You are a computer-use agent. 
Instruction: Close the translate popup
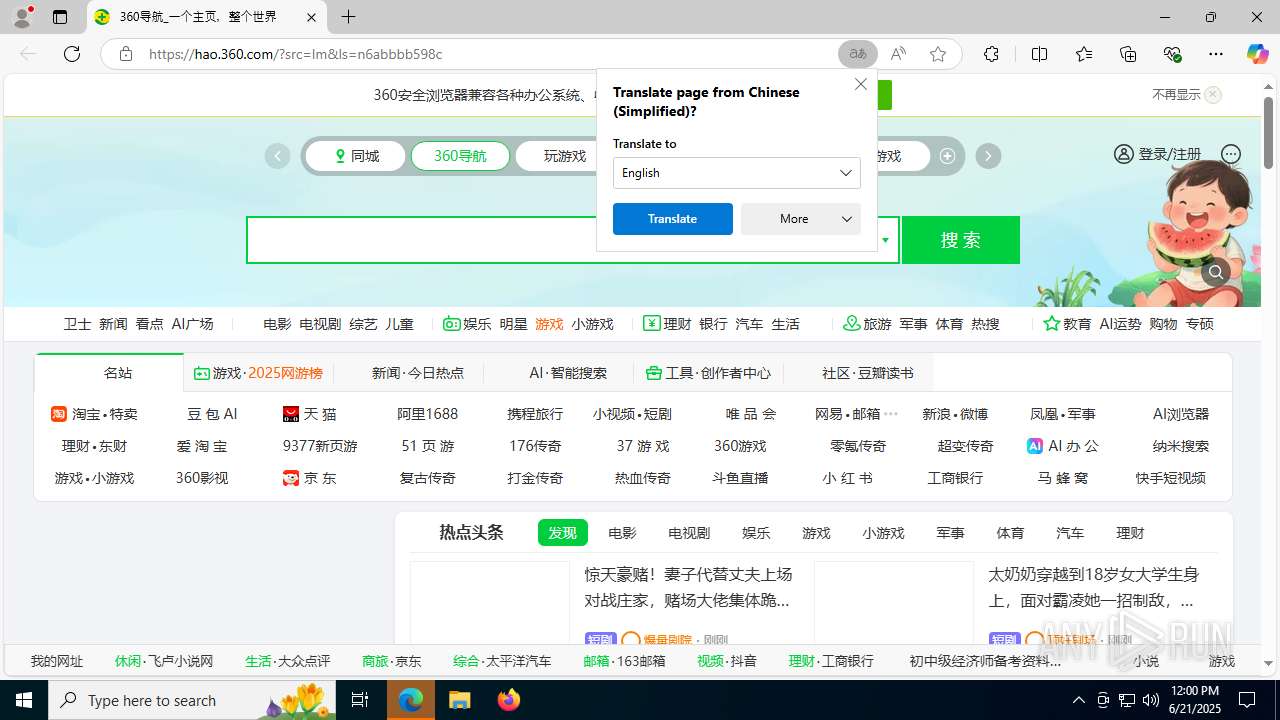coord(861,84)
